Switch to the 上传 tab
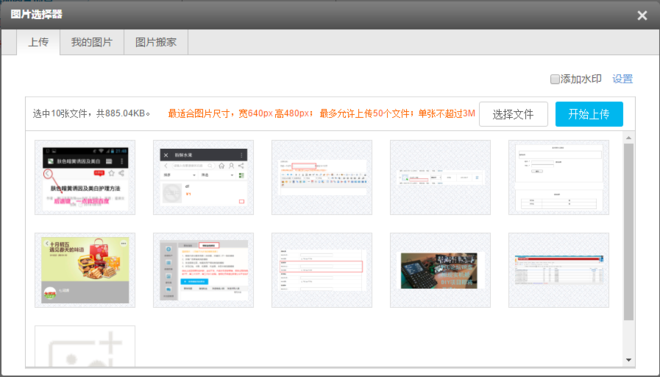660x377 pixels. pyautogui.click(x=38, y=42)
